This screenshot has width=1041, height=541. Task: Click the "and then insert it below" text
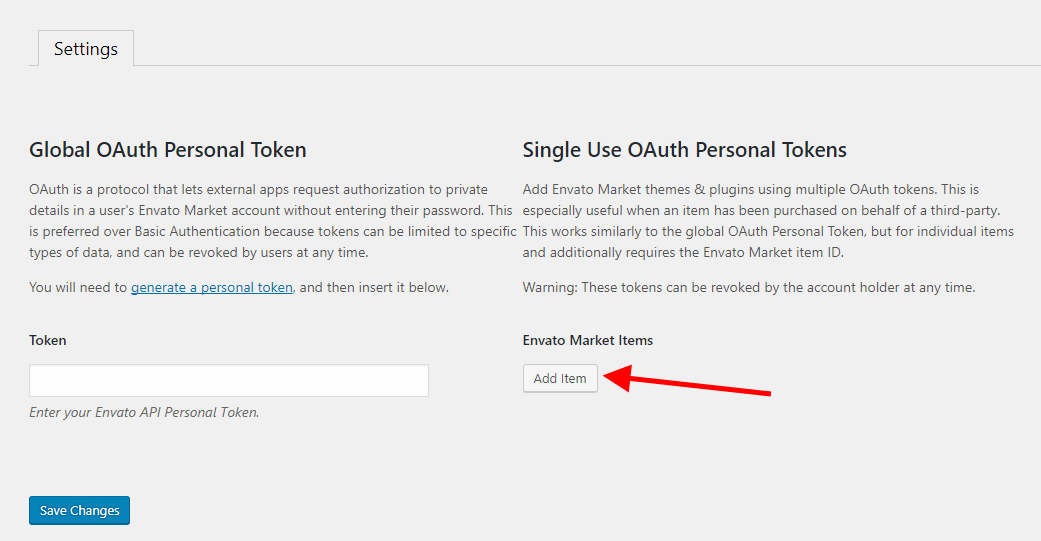click(375, 287)
